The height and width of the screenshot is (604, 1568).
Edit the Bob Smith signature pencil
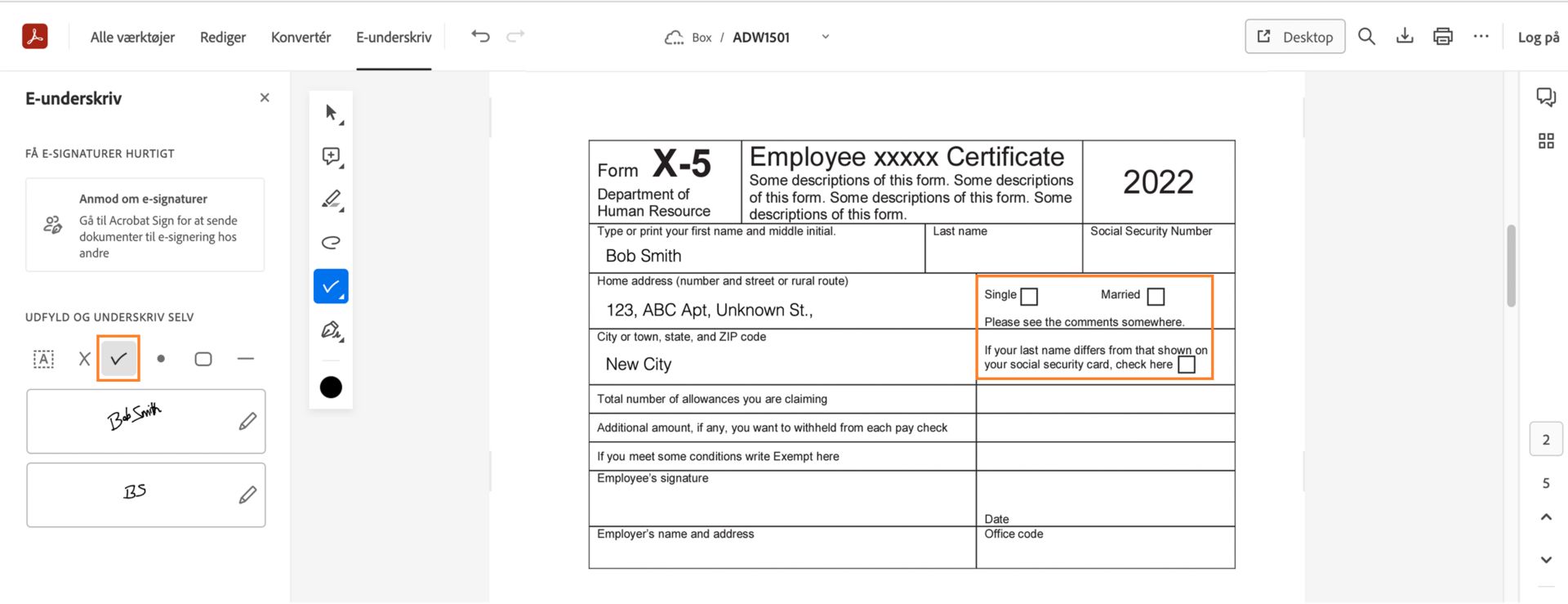(x=247, y=422)
